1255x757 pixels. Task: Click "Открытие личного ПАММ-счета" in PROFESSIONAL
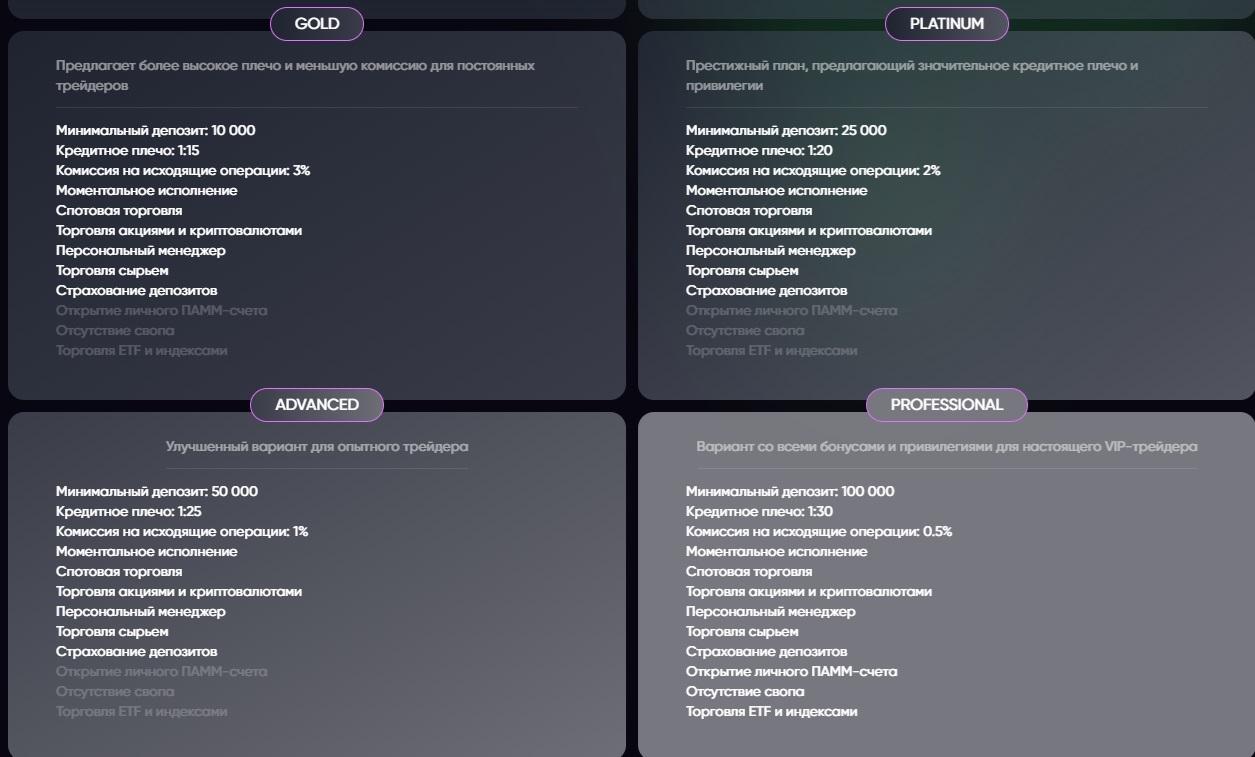tap(791, 672)
